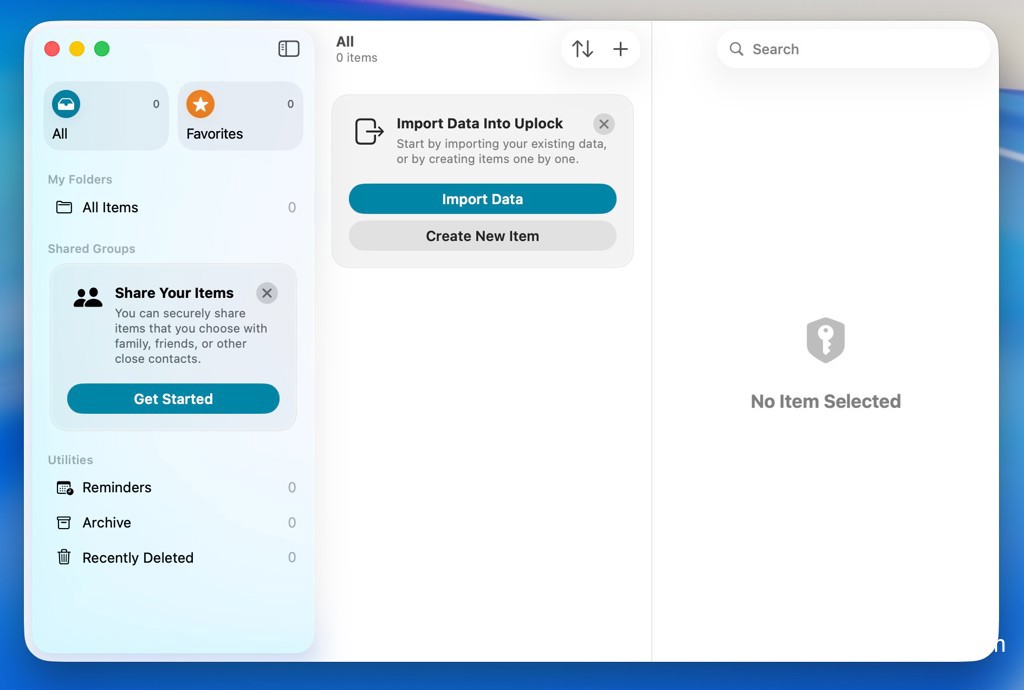Open the sort order arrows
The image size is (1024, 690).
(x=582, y=49)
